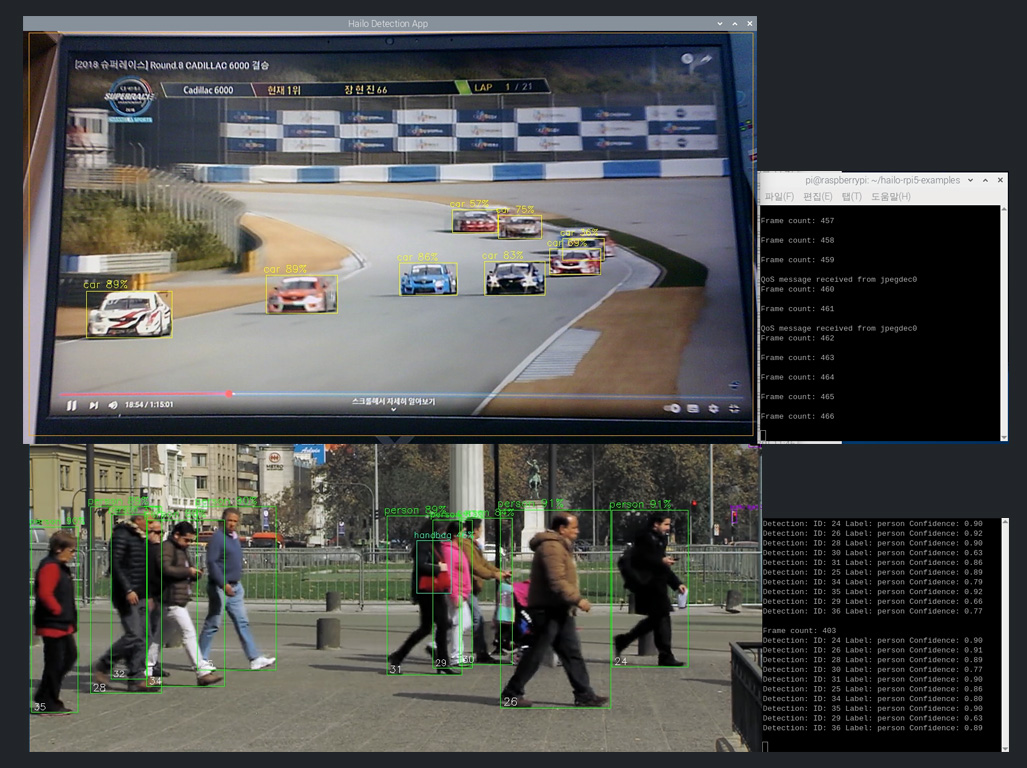Image resolution: width=1027 pixels, height=768 pixels.
Task: Click the video title text overlay
Action: pos(171,66)
